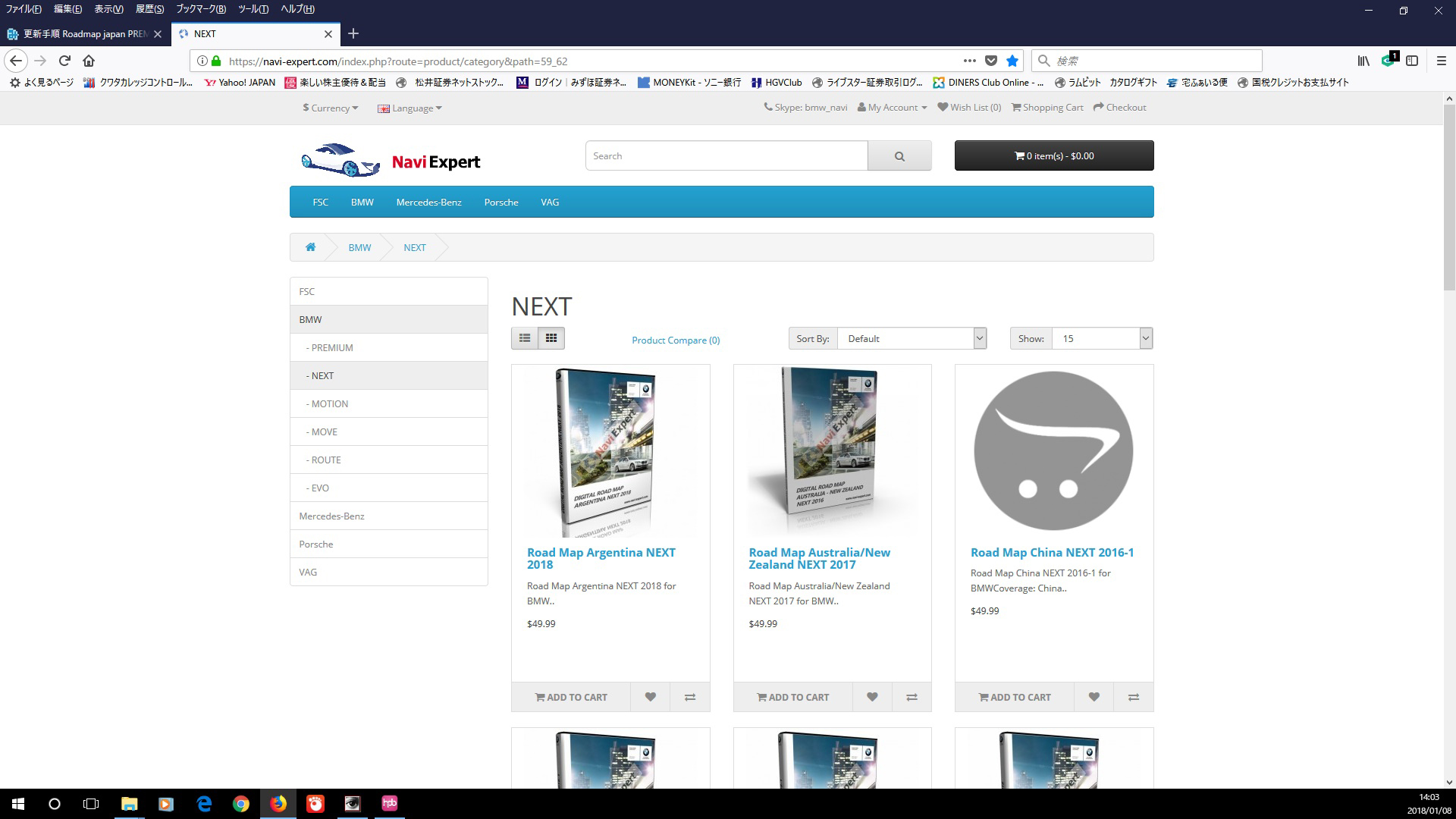Click the browser URL address bar

[x=591, y=61]
